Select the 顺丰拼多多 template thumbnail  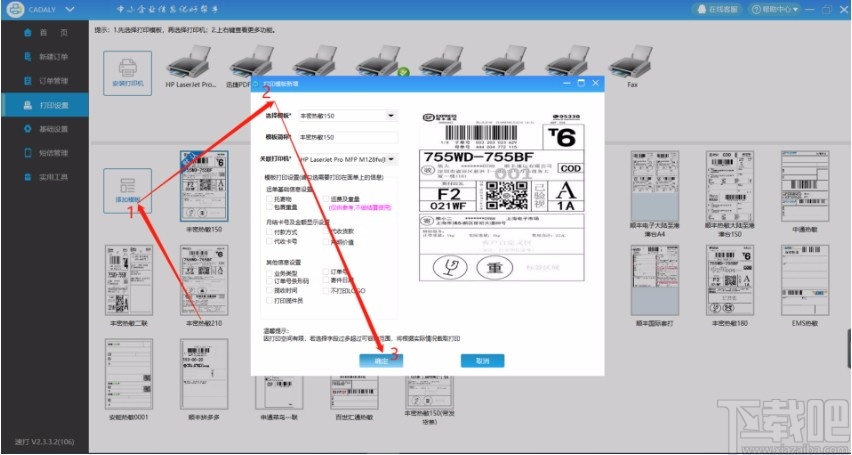pos(204,374)
